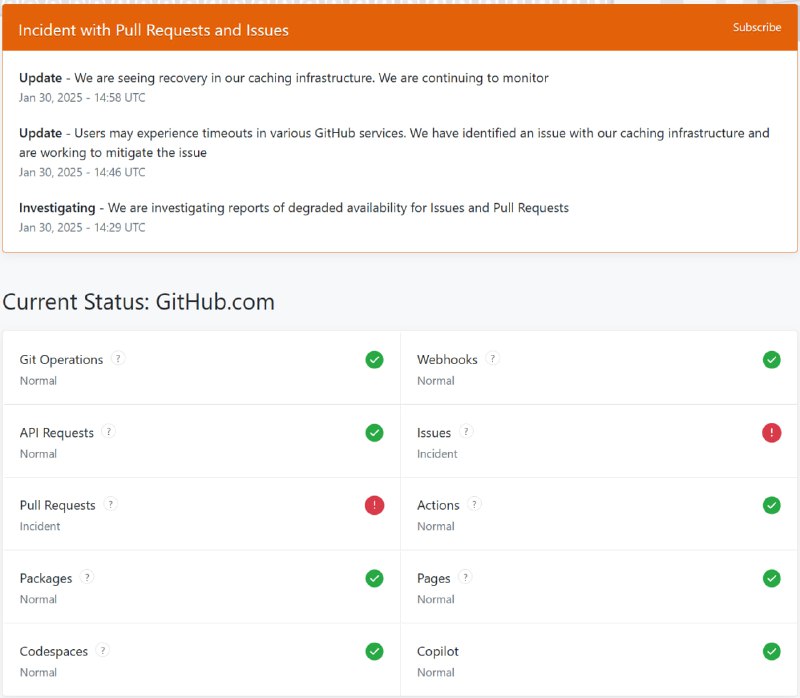
Task: Click the red incident icon for Issues
Action: click(x=771, y=432)
